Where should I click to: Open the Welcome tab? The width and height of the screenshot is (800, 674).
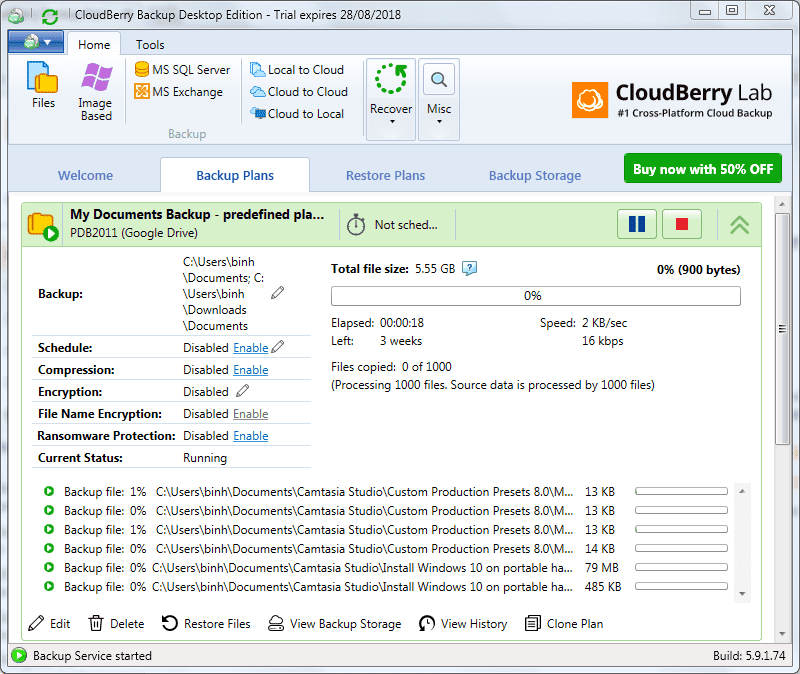85,176
